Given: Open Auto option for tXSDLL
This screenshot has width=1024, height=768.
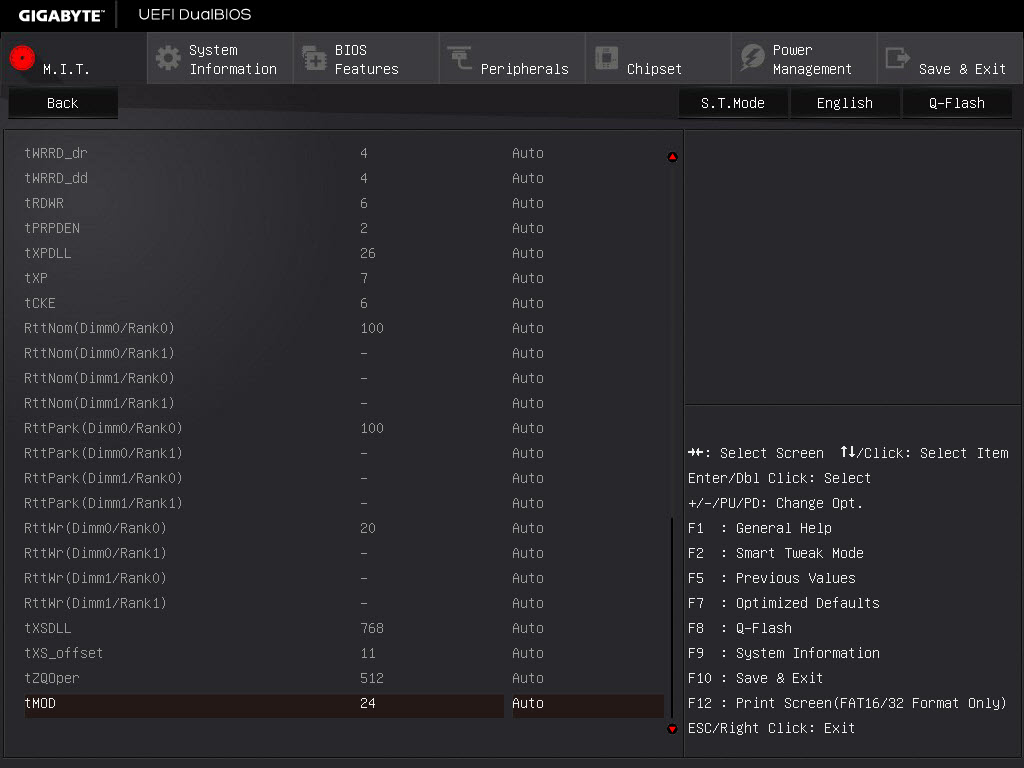Looking at the screenshot, I should [x=528, y=628].
